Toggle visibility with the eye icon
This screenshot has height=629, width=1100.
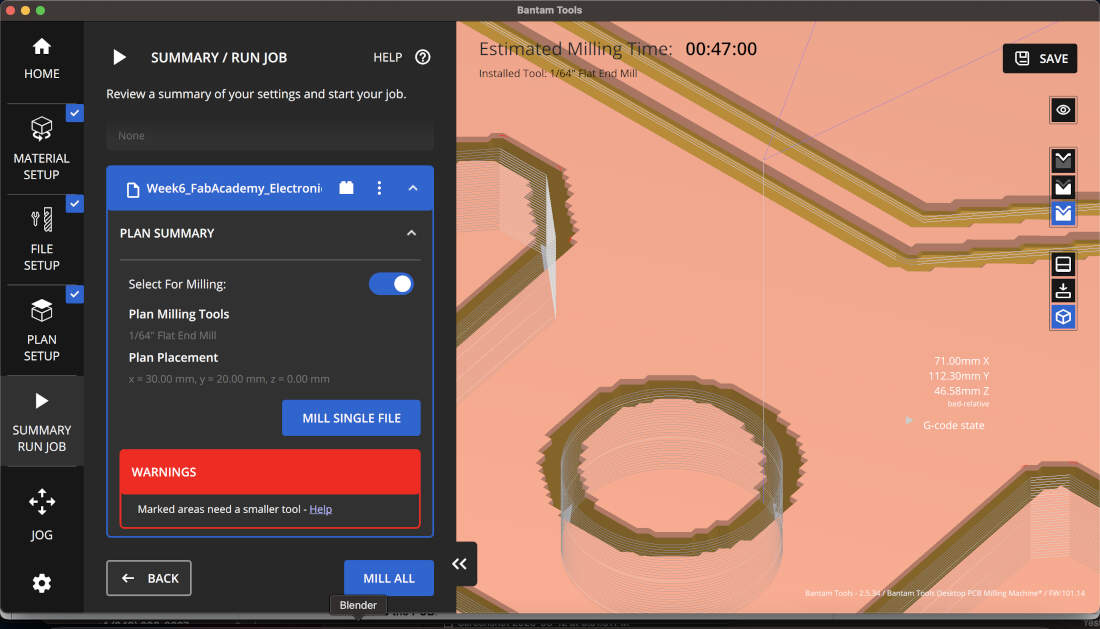pos(1063,110)
